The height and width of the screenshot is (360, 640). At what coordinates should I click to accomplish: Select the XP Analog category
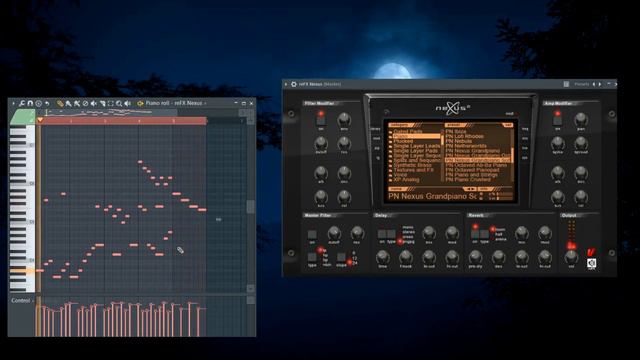pyautogui.click(x=407, y=180)
